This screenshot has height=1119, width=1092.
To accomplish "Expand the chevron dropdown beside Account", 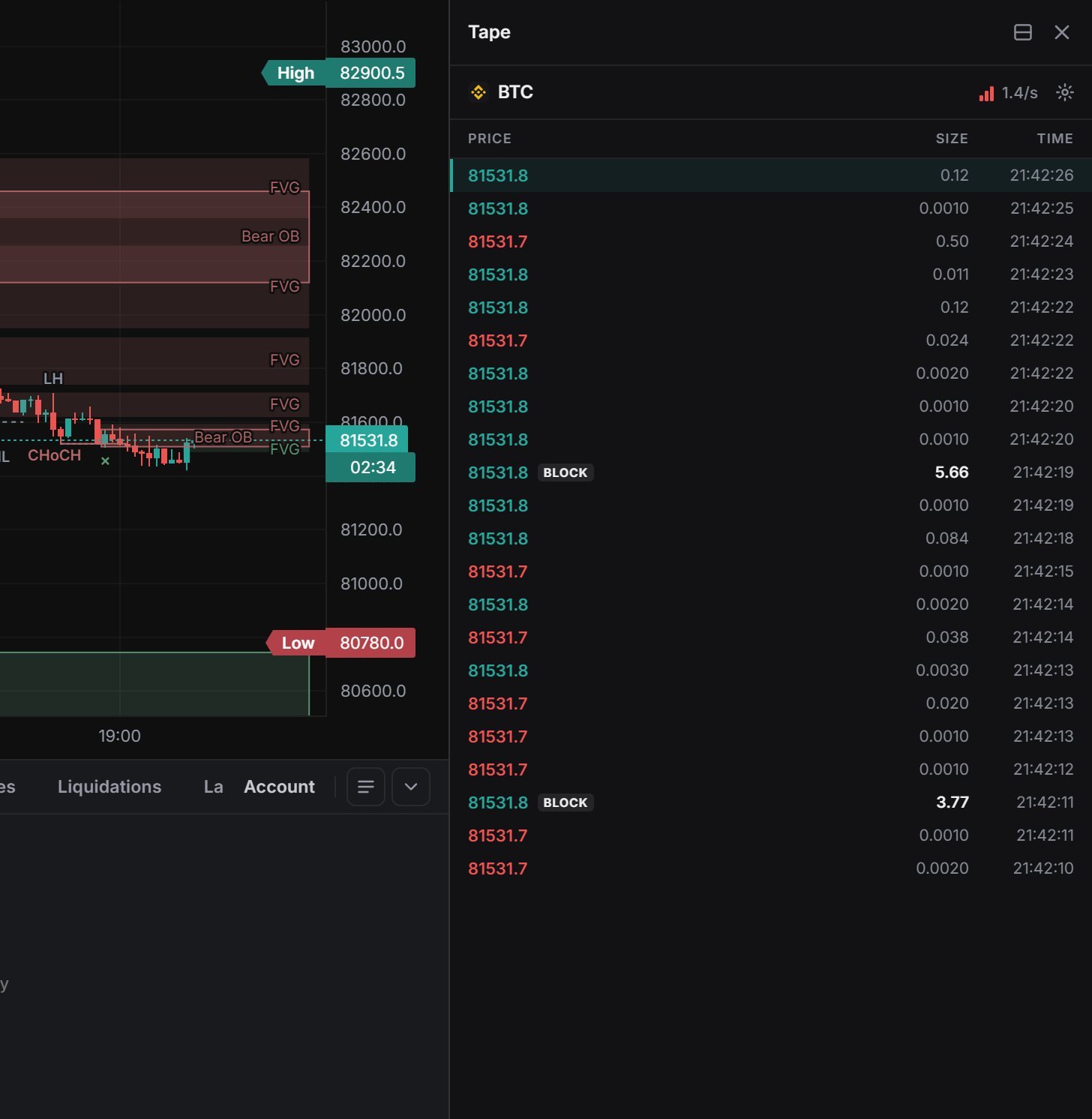I will pos(411,787).
